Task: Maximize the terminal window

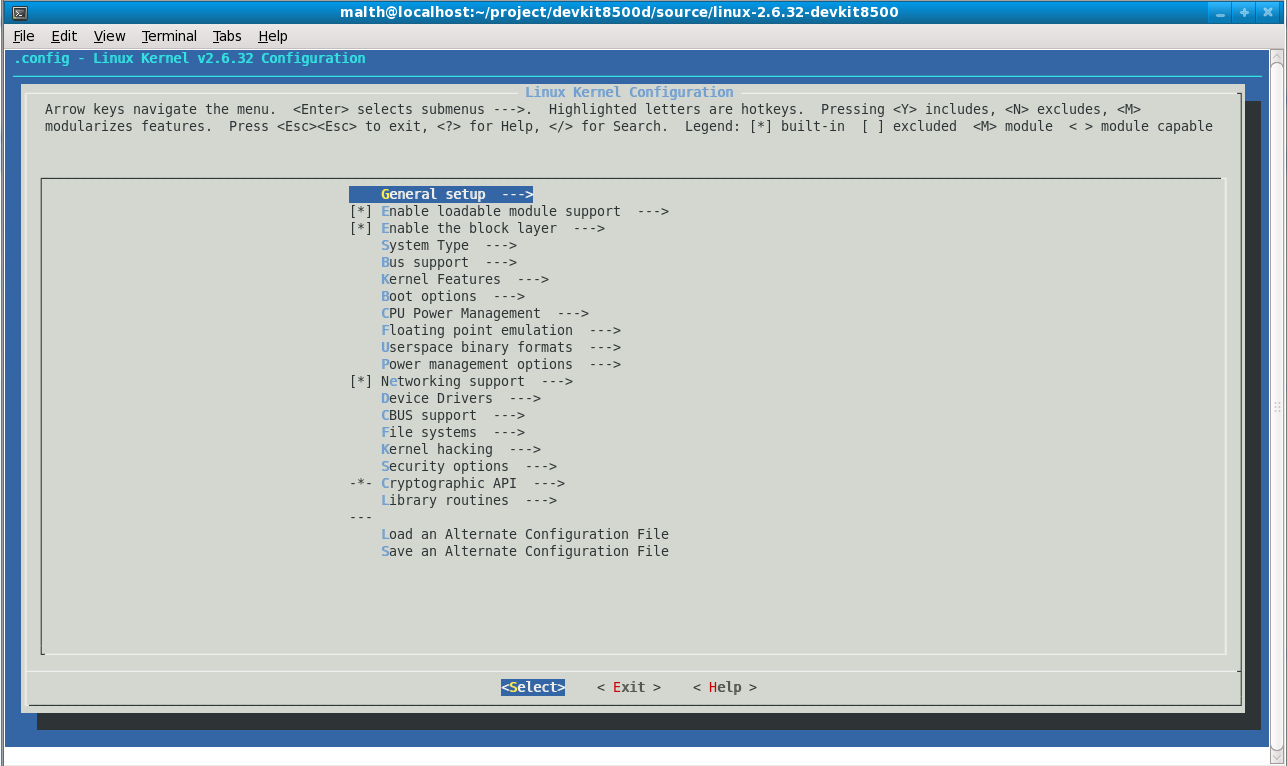Action: 1245,13
